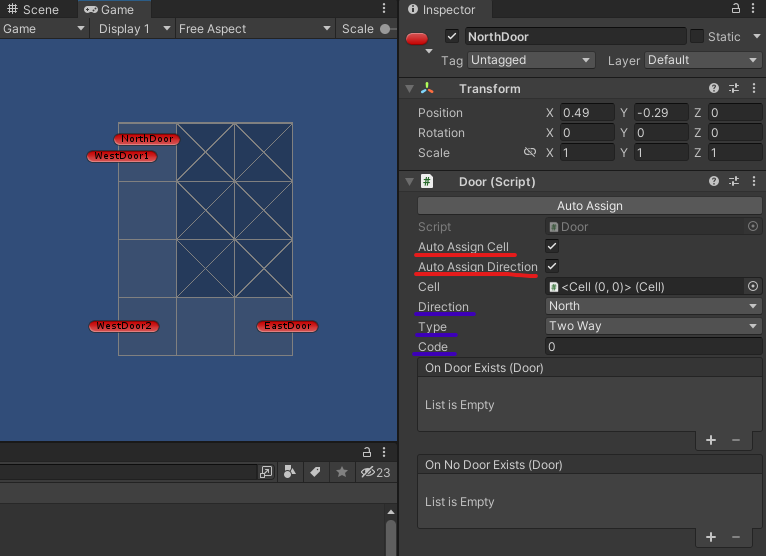Open Door script presets
Screen dimensions: 766x556
coord(734,181)
